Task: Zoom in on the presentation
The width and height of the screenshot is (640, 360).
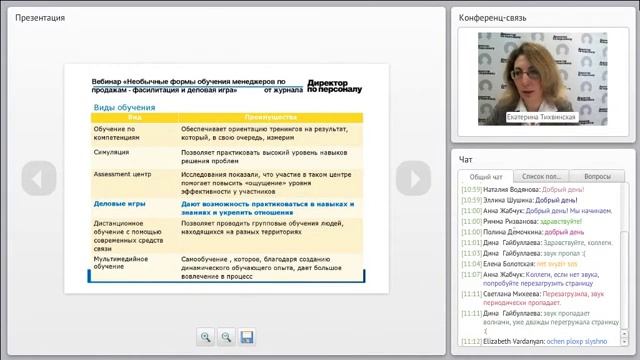Action: point(206,337)
